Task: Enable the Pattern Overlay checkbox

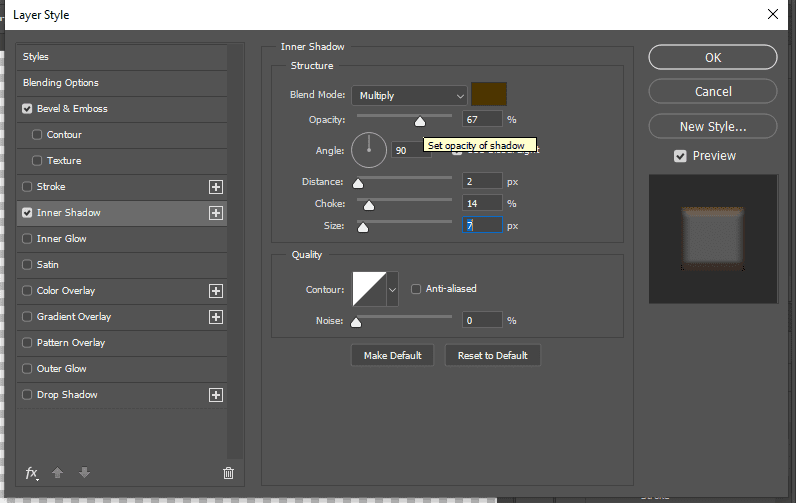Action: (x=27, y=343)
